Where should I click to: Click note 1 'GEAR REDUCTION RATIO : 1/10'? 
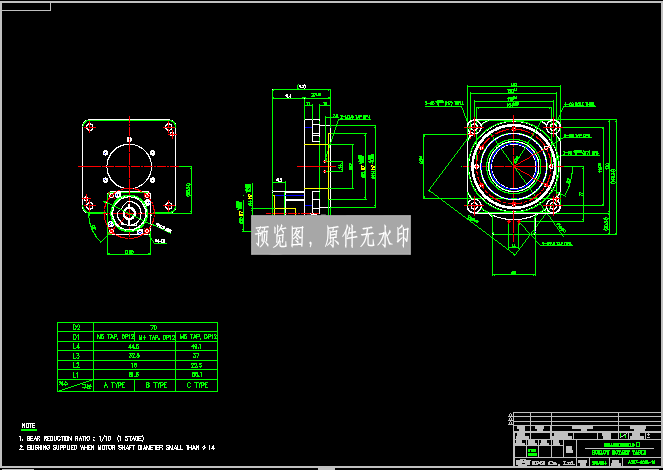click(x=81, y=438)
